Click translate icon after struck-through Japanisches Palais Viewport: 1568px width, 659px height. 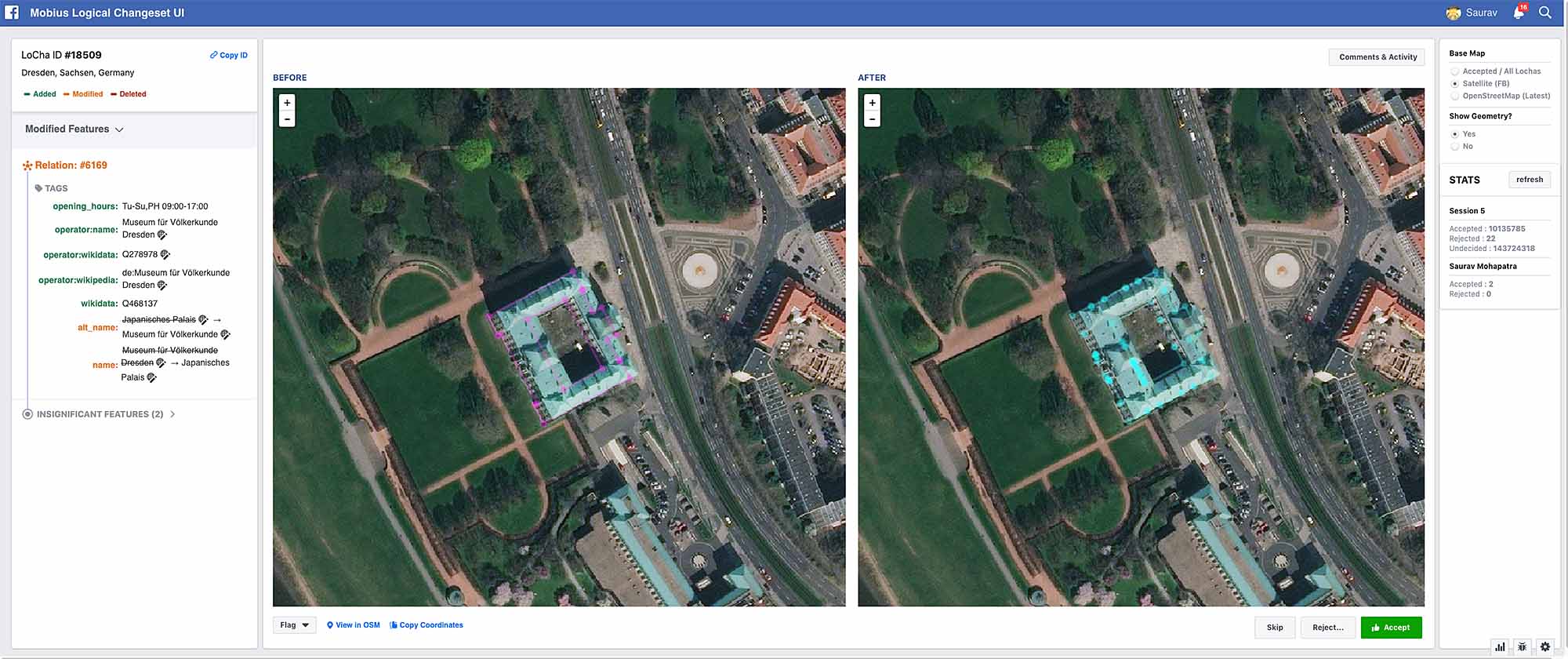(203, 319)
